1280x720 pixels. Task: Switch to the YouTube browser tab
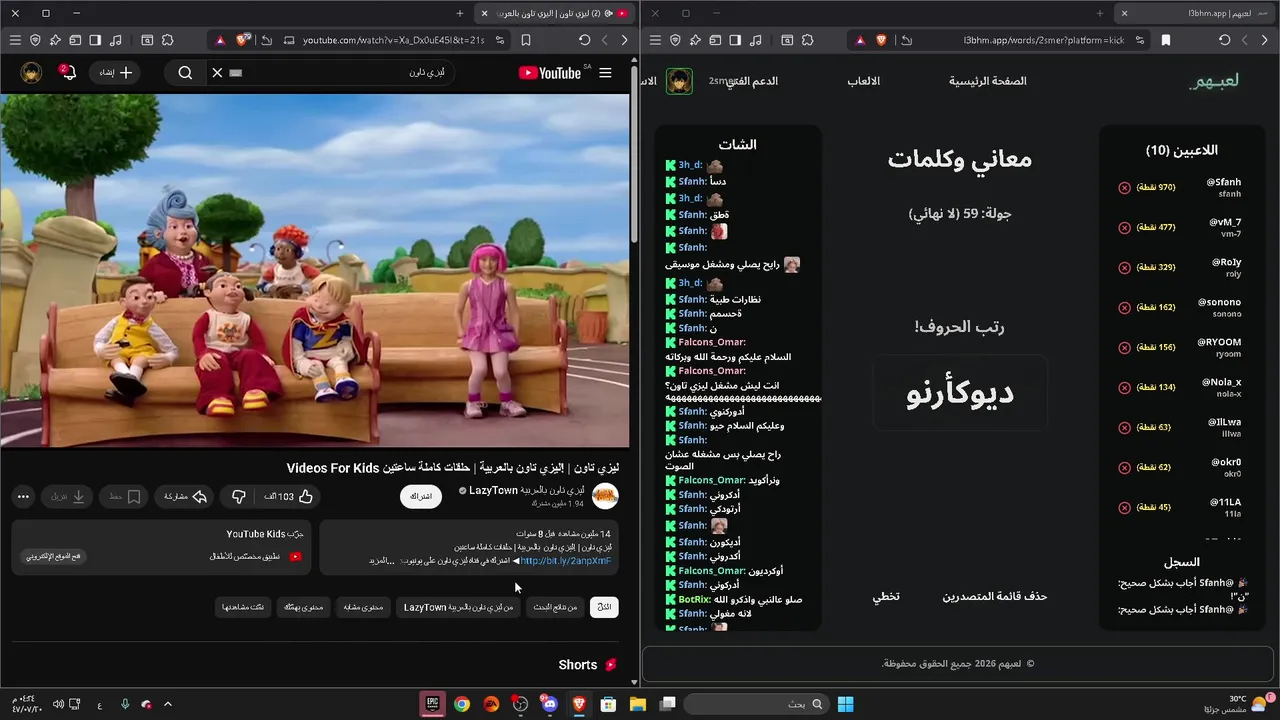(x=555, y=13)
